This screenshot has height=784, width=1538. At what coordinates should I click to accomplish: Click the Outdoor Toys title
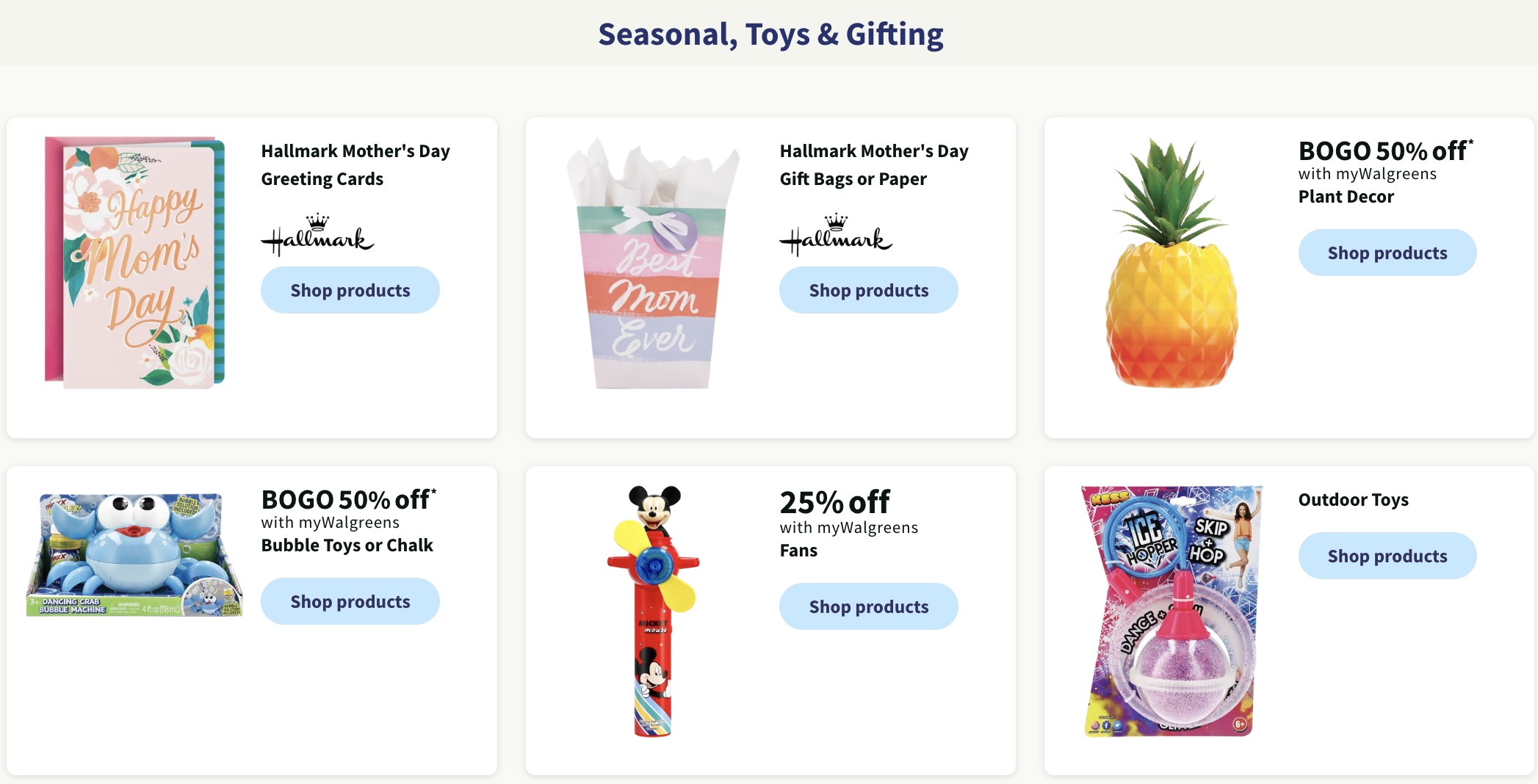pyautogui.click(x=1353, y=500)
